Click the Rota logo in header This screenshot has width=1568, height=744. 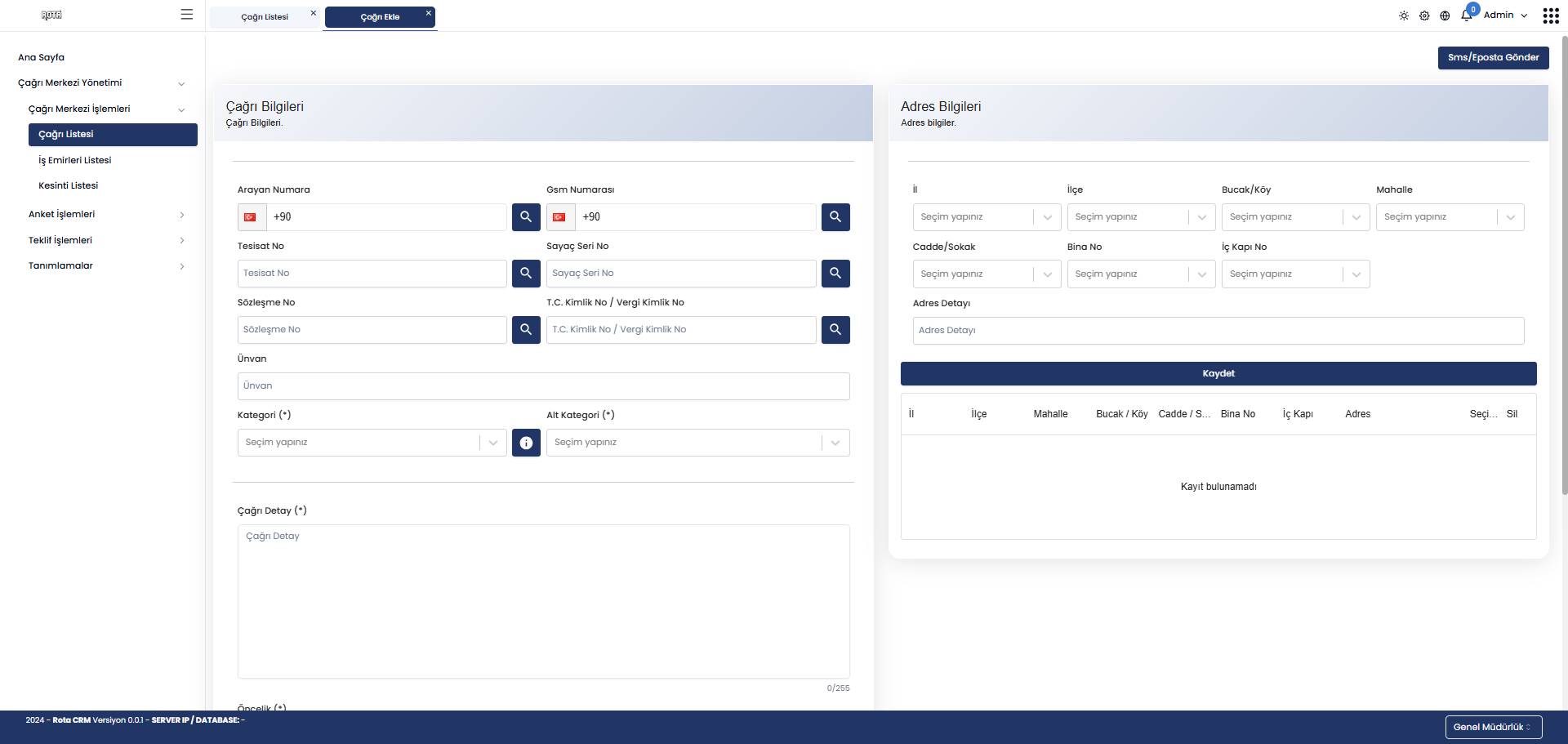pos(51,15)
